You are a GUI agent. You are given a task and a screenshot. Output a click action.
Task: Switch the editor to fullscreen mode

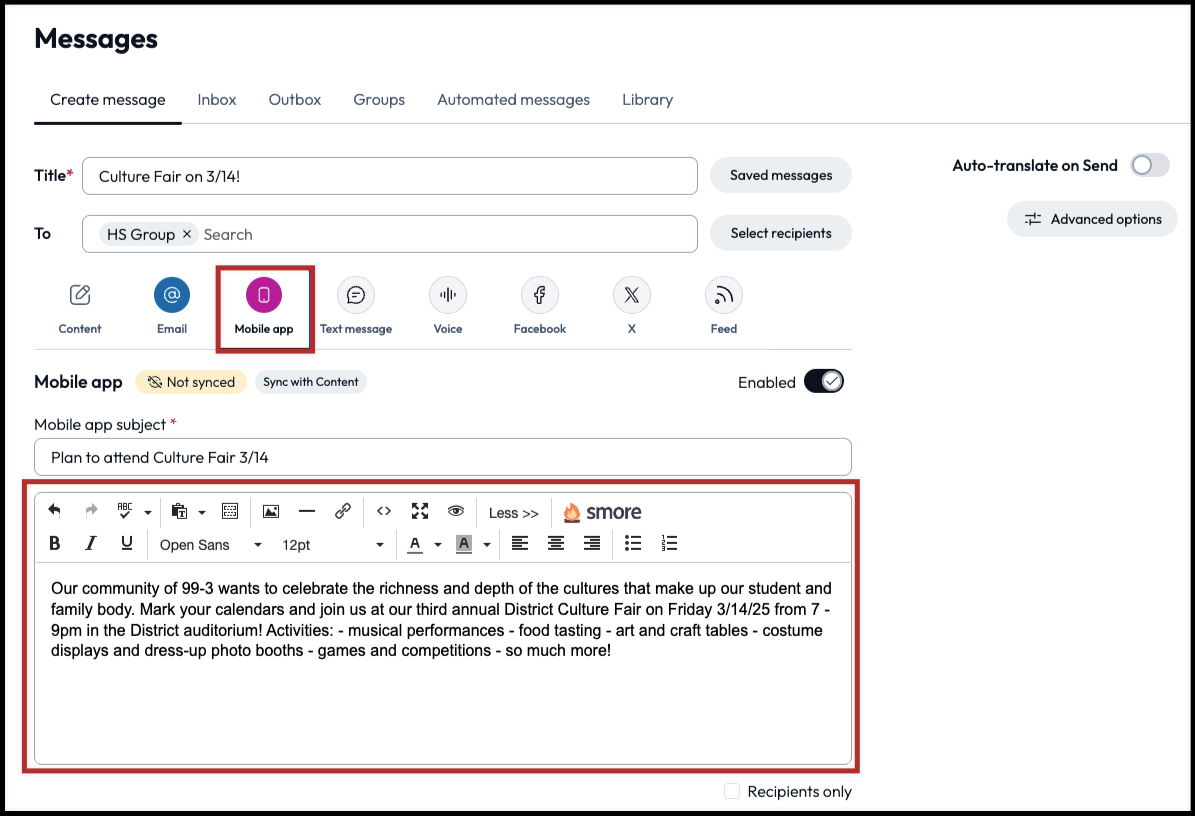[420, 511]
